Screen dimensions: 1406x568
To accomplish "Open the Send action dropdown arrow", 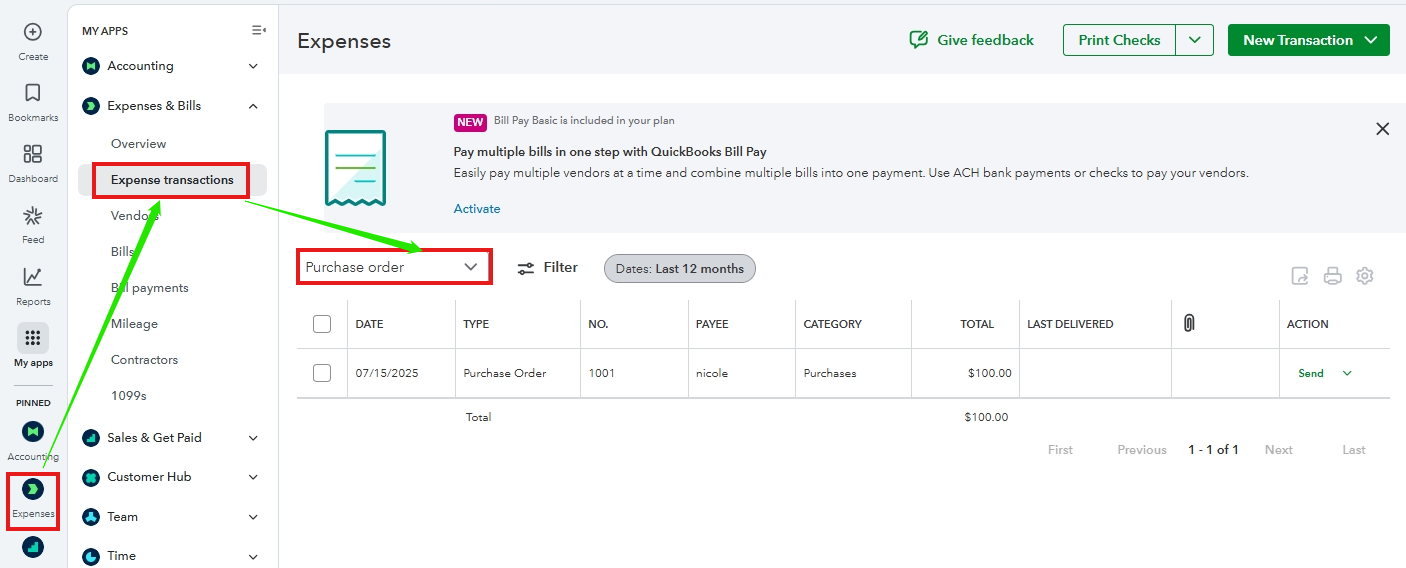I will (x=1347, y=373).
